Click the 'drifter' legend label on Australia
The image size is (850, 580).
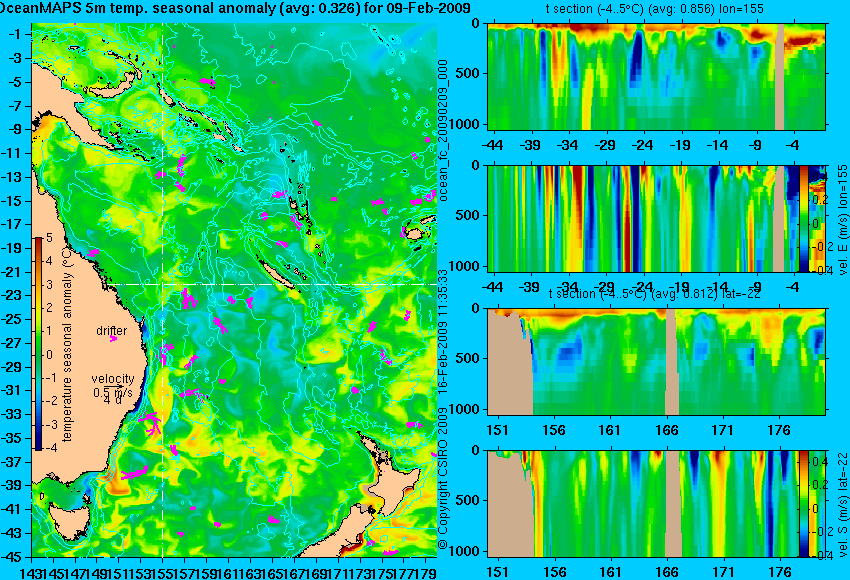112,331
